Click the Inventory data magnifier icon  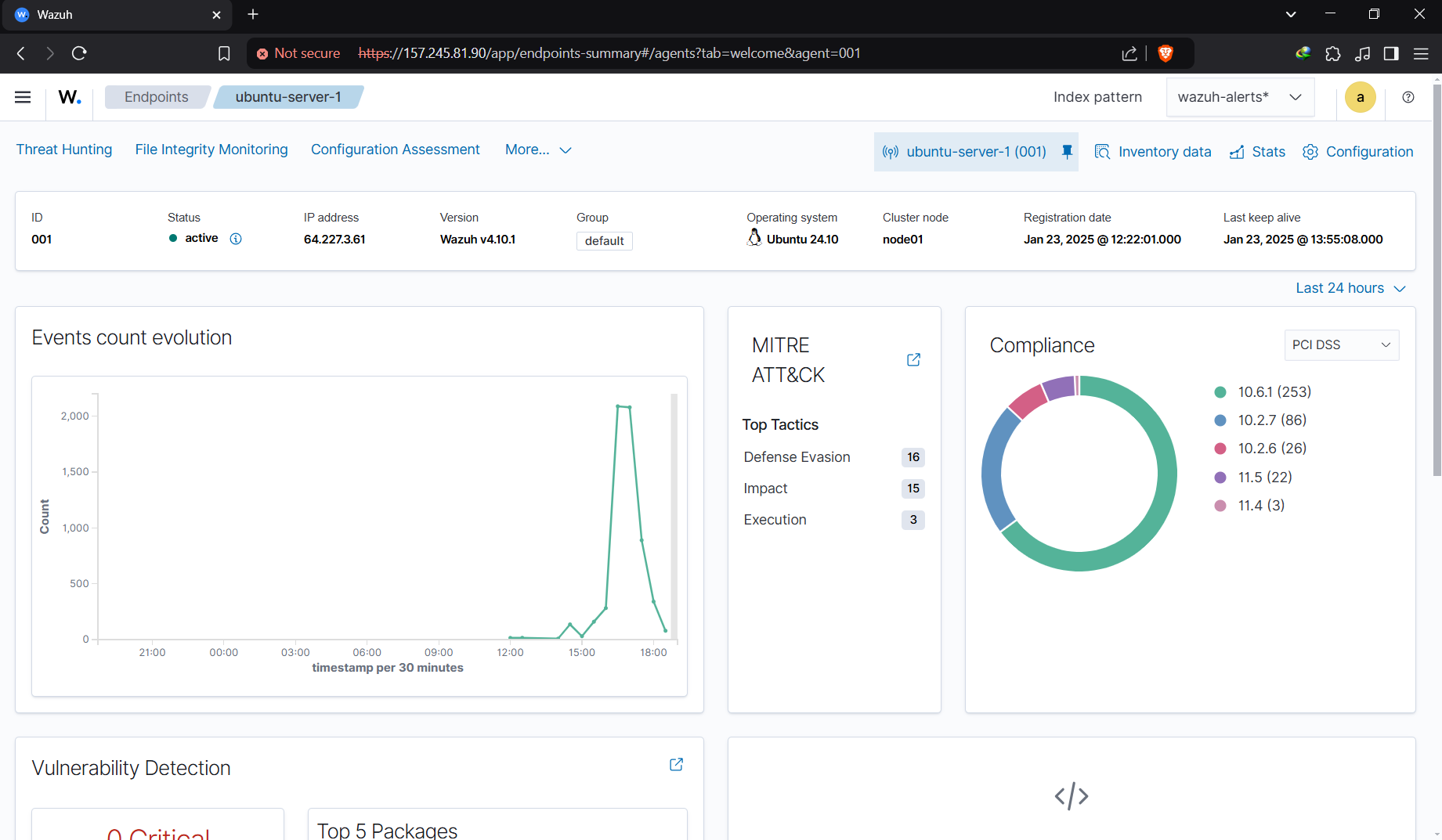point(1102,152)
